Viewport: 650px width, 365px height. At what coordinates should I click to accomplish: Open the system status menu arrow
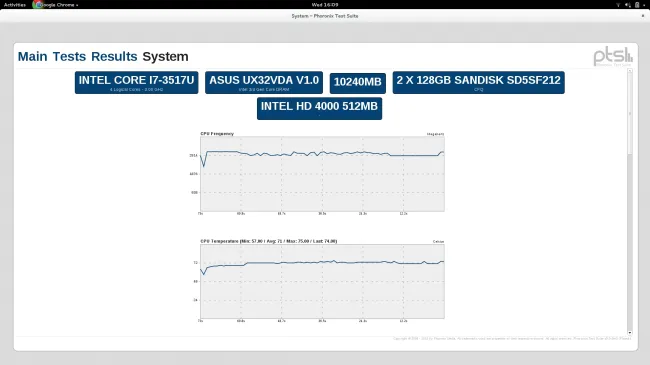point(644,5)
